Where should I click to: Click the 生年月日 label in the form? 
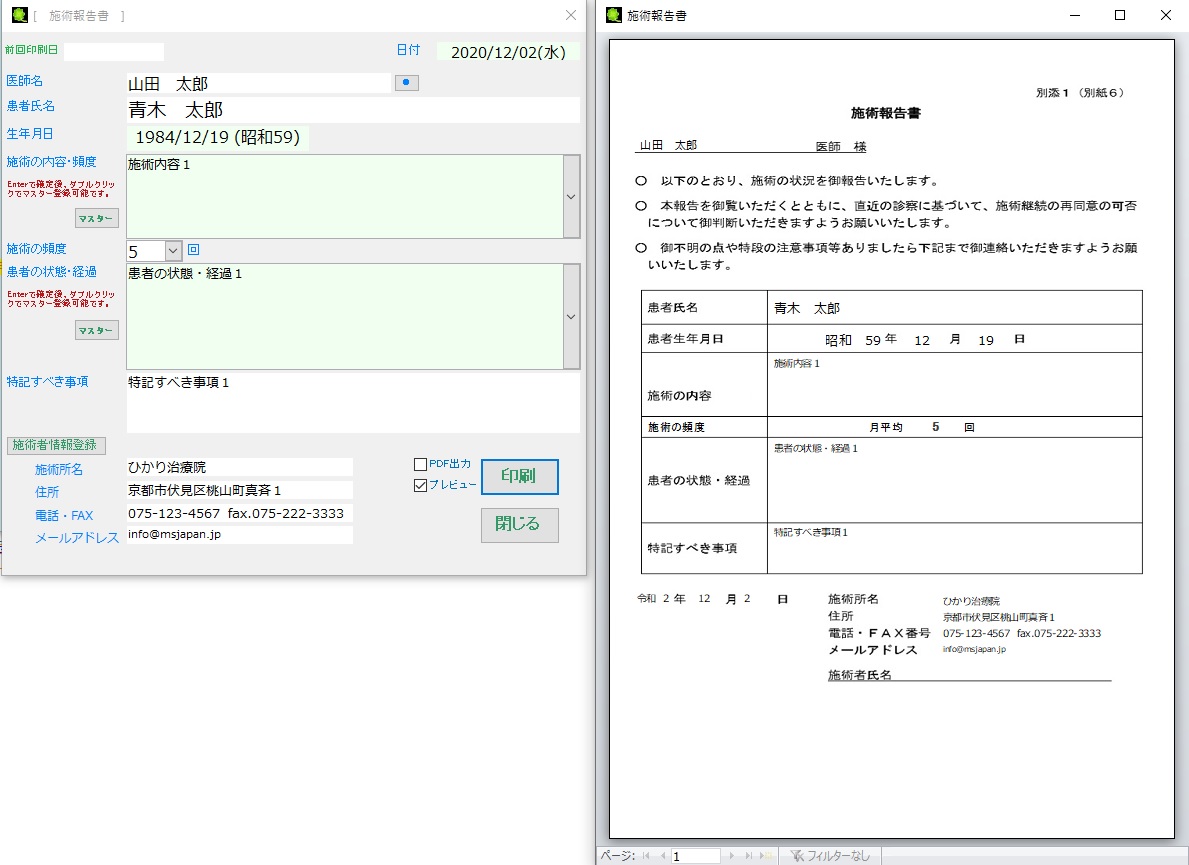point(30,133)
